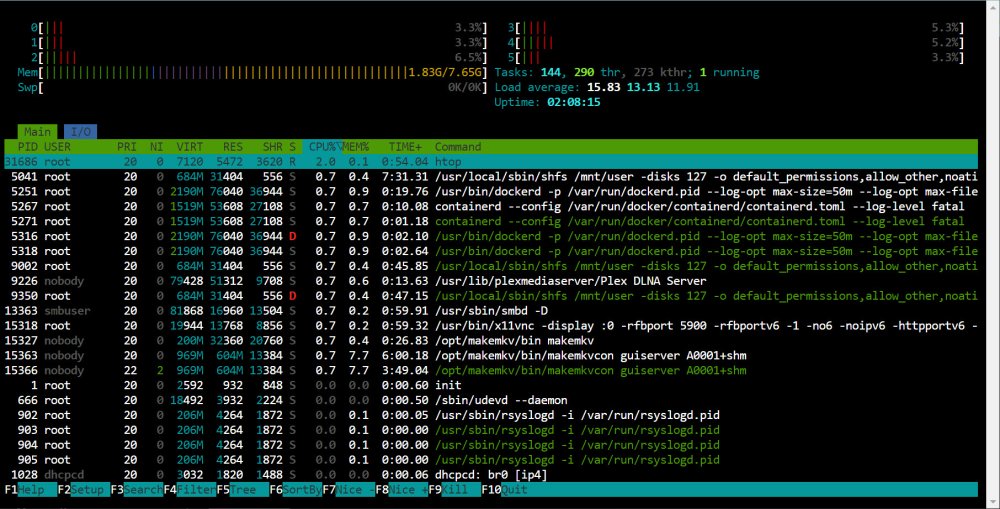Select shfs thread row PID 9002
Screen dimensions: 1000x509
click(x=491, y=266)
